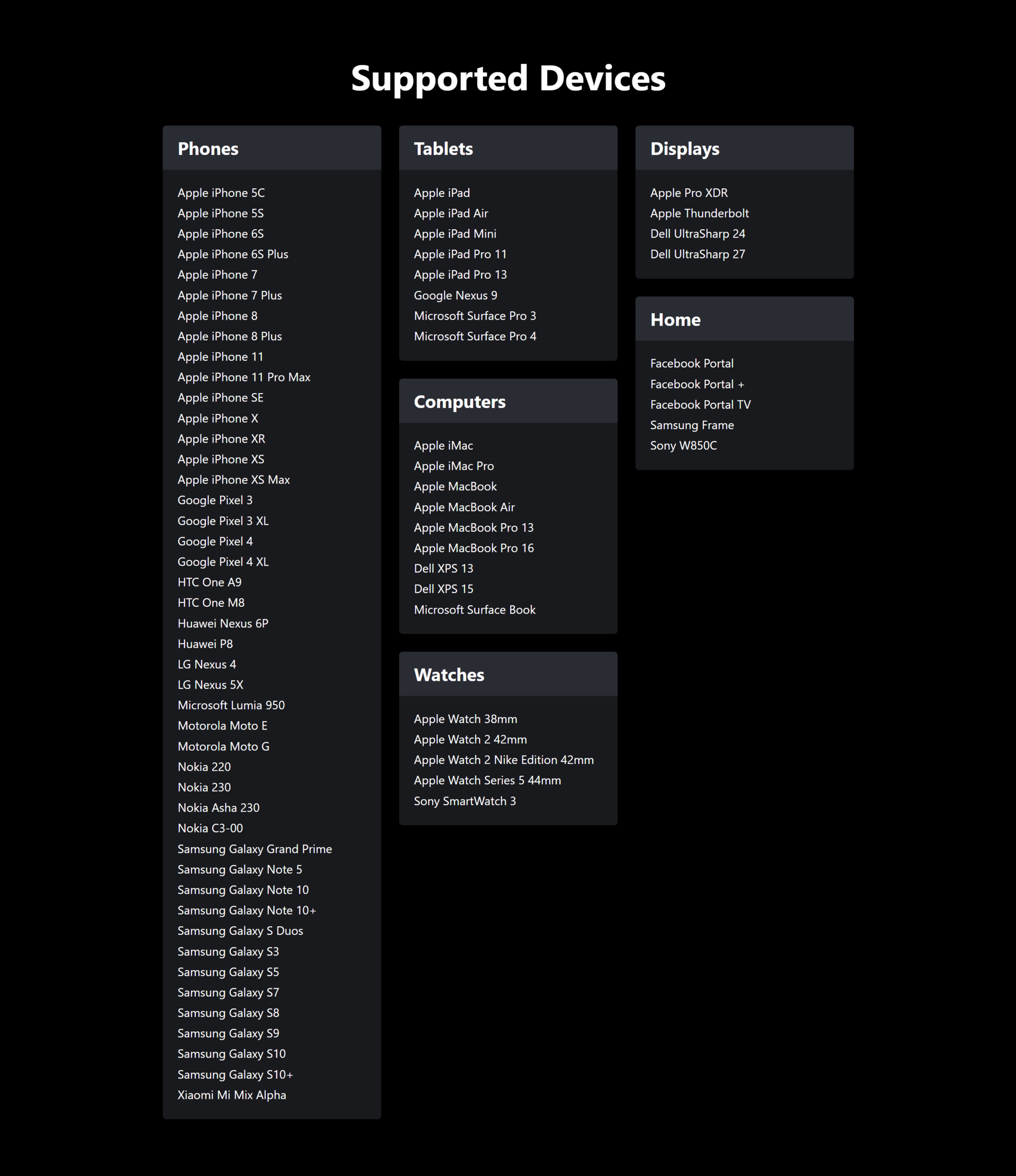Select Nokia C3-00
The width and height of the screenshot is (1016, 1176).
(210, 828)
